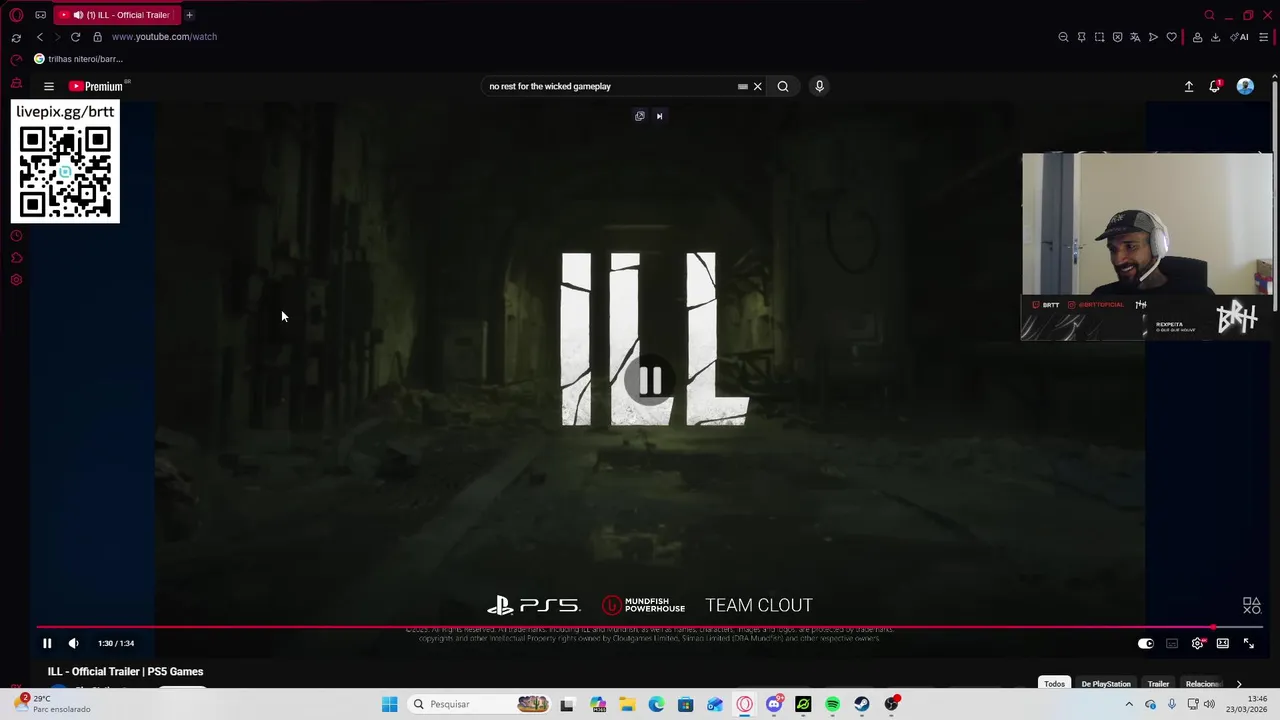Screen dimensions: 1280x720
Task: Turn on subtitles in the player
Action: [x=1172, y=643]
